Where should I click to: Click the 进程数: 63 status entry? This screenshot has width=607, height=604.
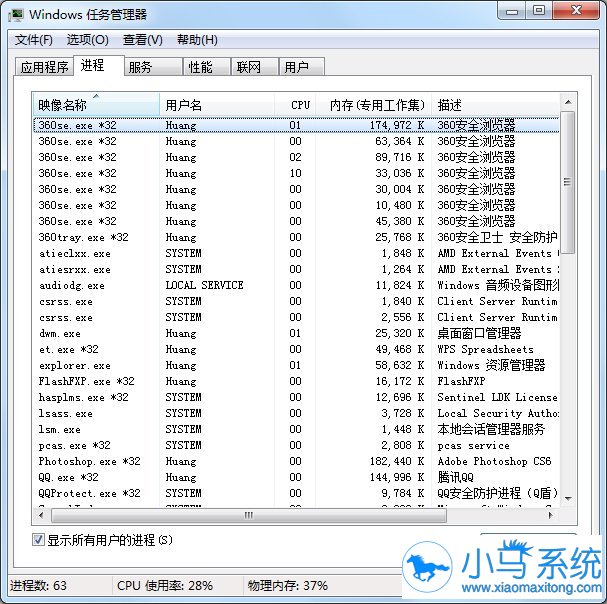point(38,585)
